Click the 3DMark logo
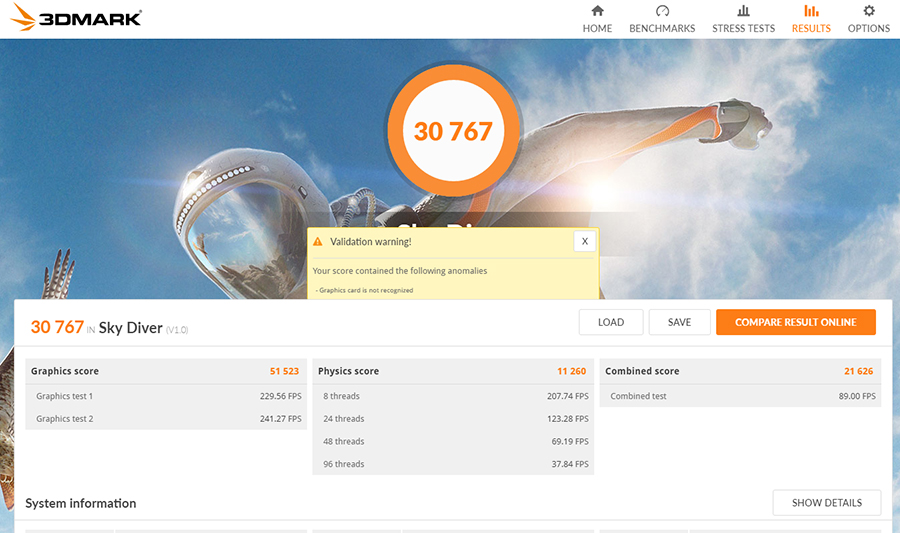The width and height of the screenshot is (900, 533). point(76,18)
